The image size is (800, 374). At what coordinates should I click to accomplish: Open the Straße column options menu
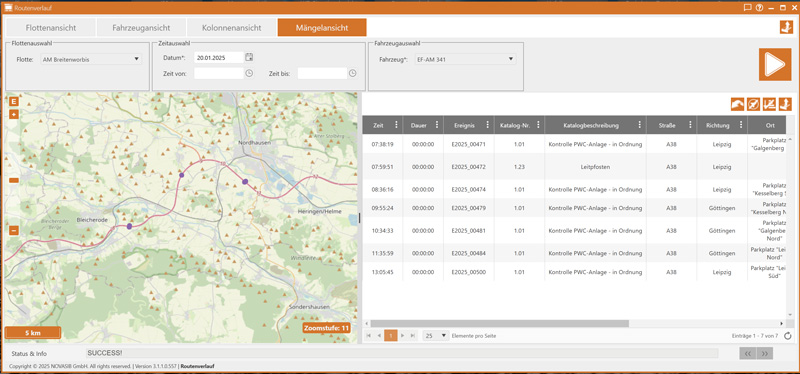(690, 125)
